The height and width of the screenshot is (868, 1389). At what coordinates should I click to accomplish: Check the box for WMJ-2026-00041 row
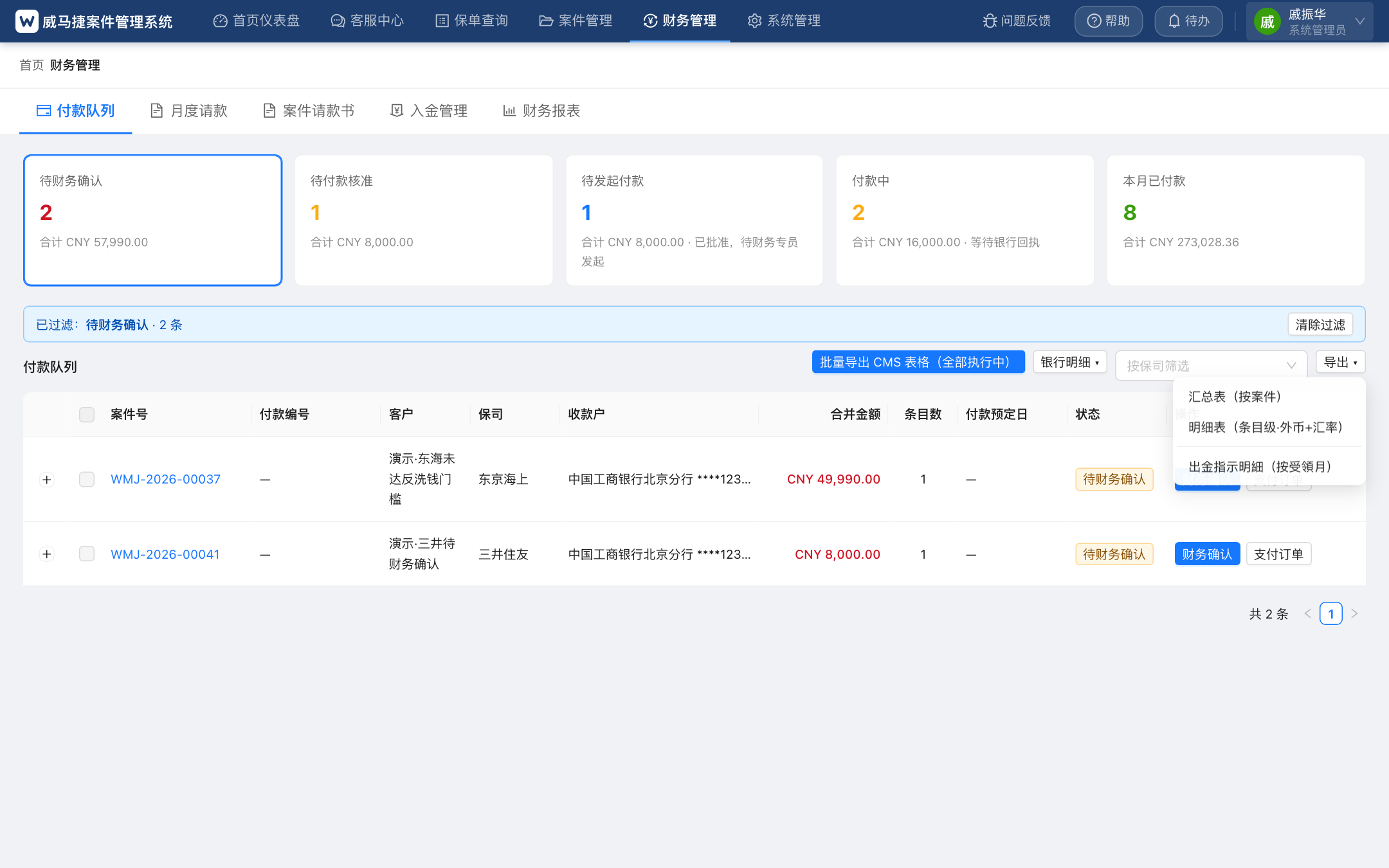87,554
